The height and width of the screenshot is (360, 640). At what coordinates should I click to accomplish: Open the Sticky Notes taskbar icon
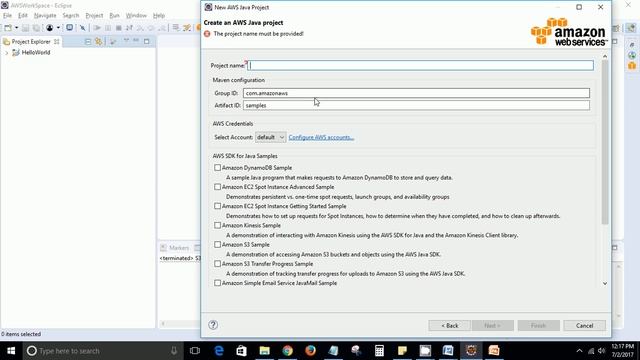pos(402,351)
